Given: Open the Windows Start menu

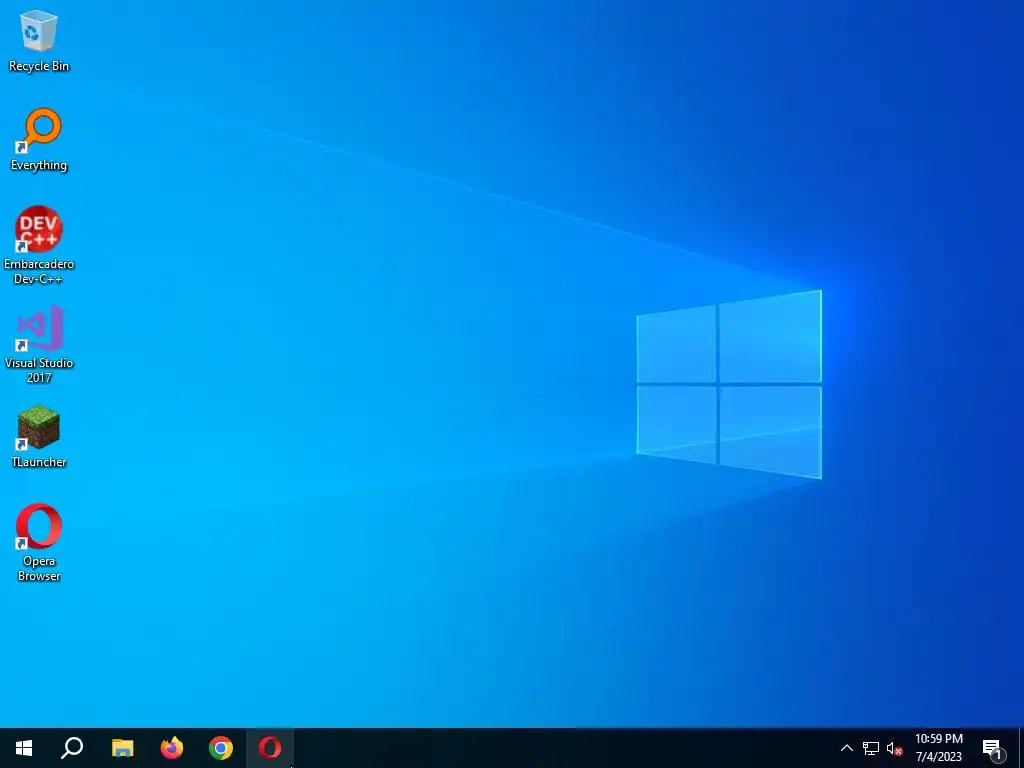Looking at the screenshot, I should (24, 748).
